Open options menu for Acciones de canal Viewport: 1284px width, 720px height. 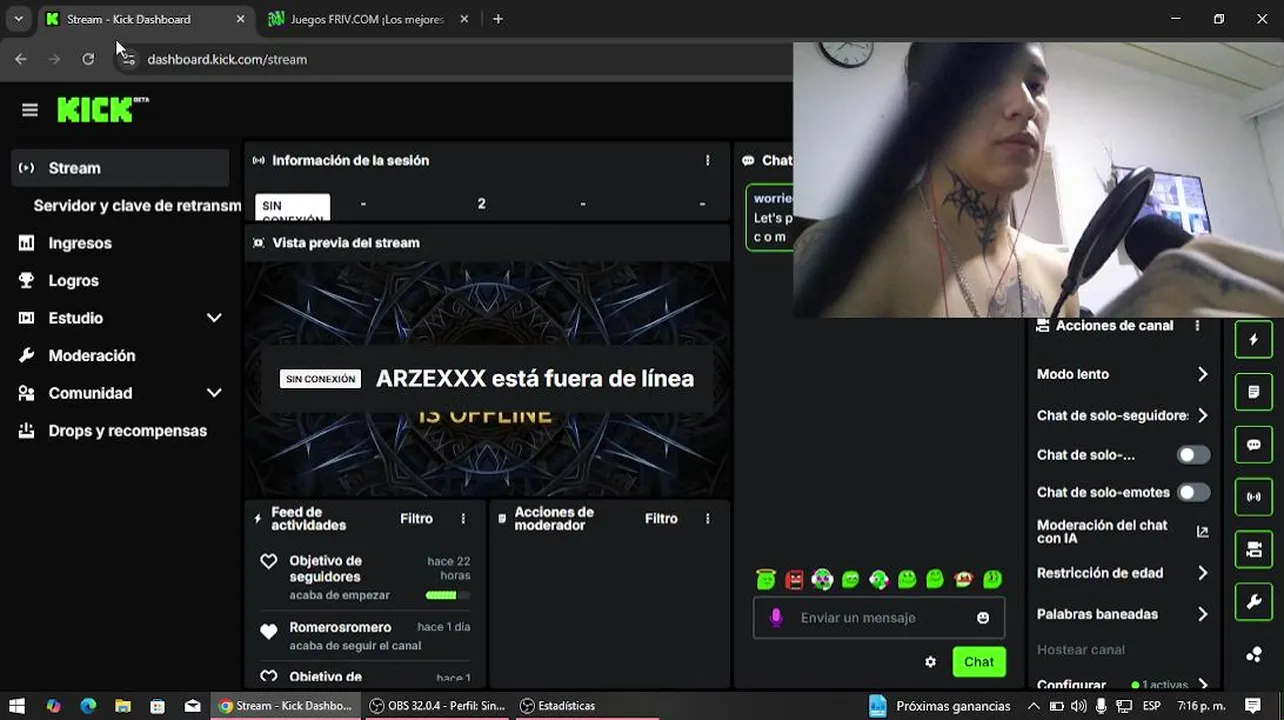(x=1197, y=326)
